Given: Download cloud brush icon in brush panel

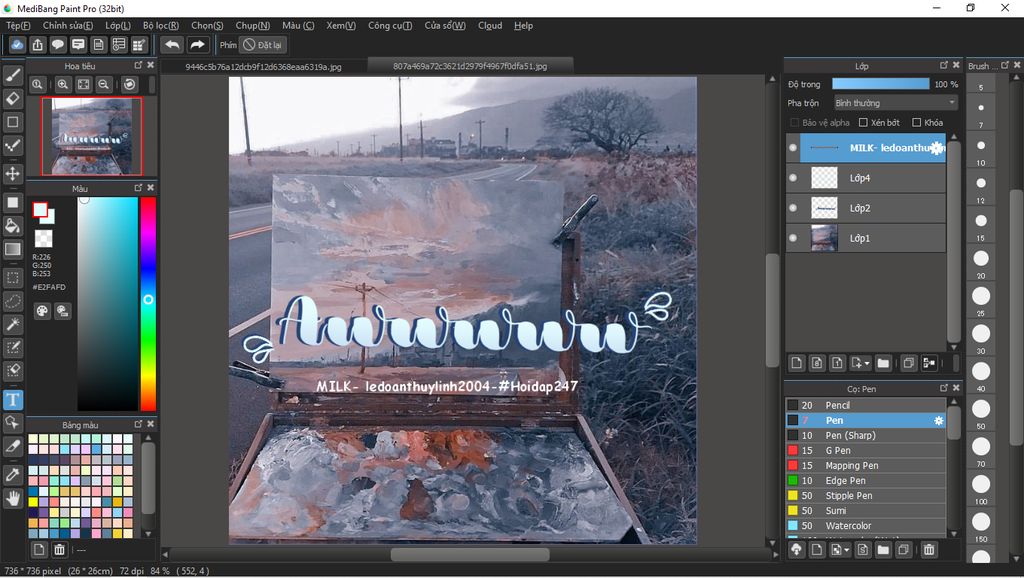Looking at the screenshot, I should click(x=796, y=550).
